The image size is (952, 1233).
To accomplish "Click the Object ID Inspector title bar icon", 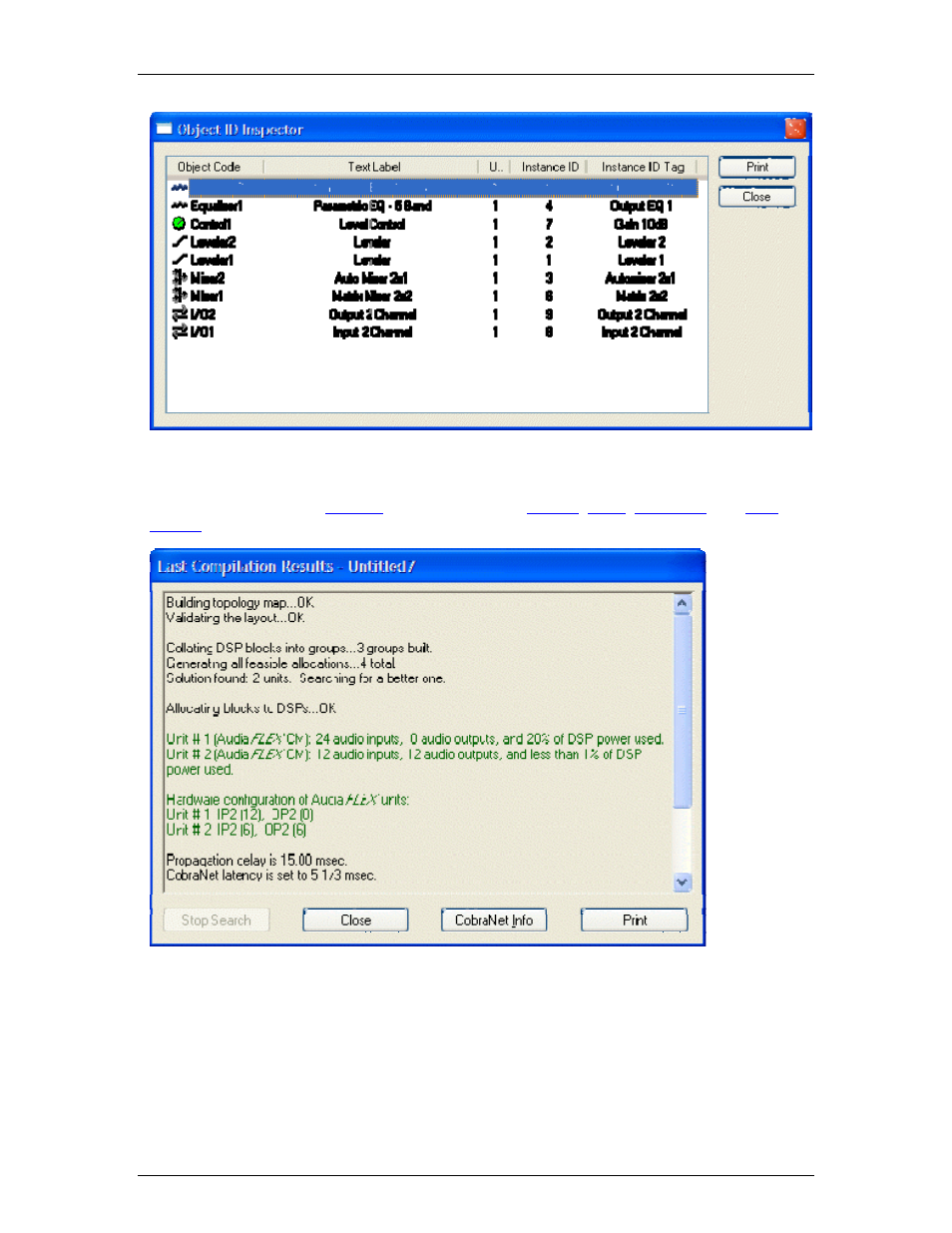I will [x=165, y=129].
